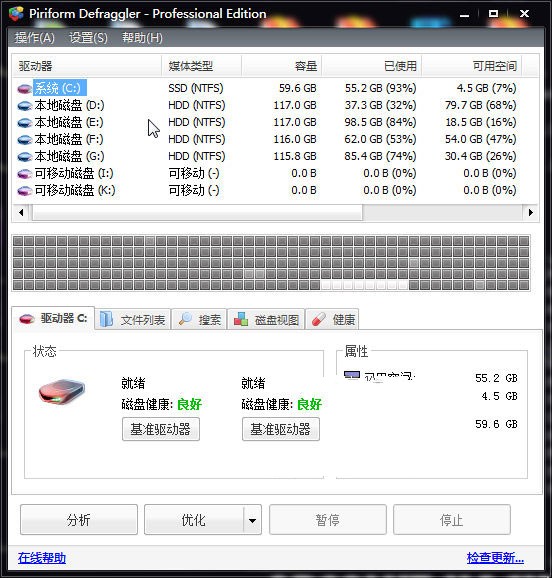Click the file list tab folder icon
The height and width of the screenshot is (578, 552).
[x=107, y=319]
